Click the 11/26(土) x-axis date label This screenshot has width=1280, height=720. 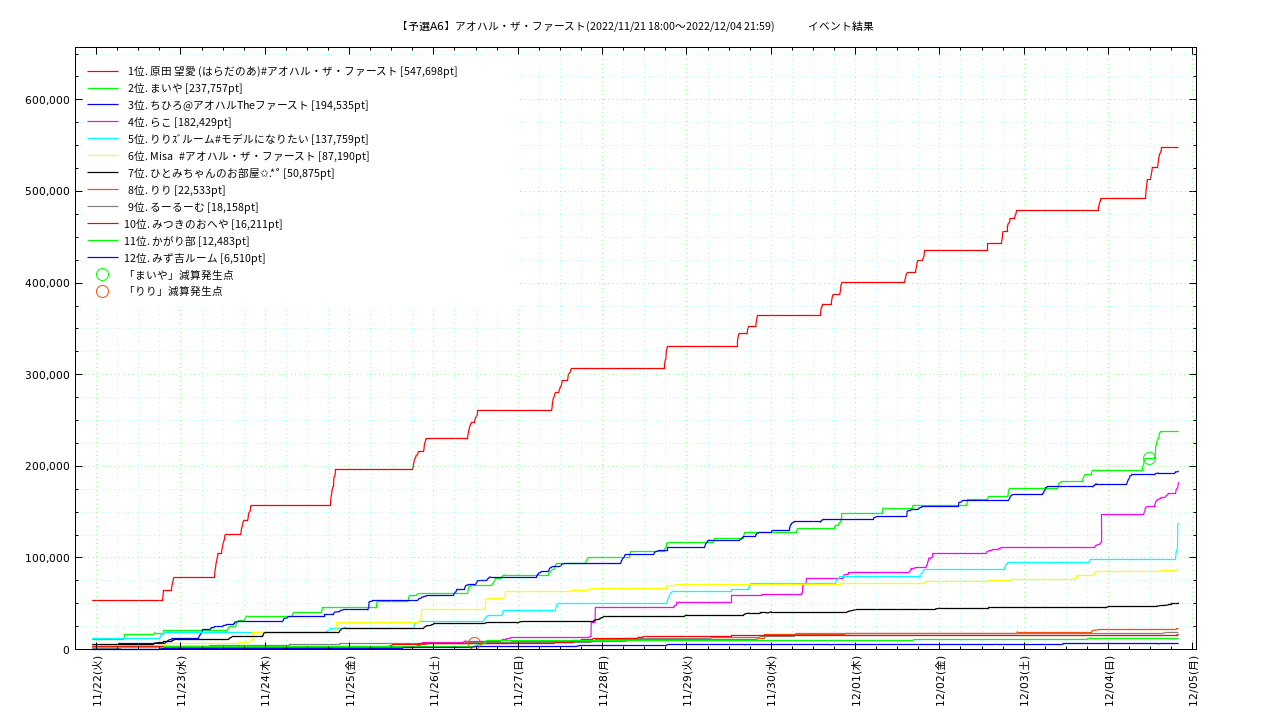(x=434, y=681)
